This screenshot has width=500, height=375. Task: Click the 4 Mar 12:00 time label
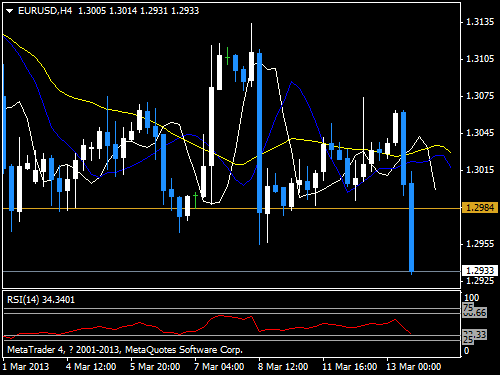tap(91, 367)
